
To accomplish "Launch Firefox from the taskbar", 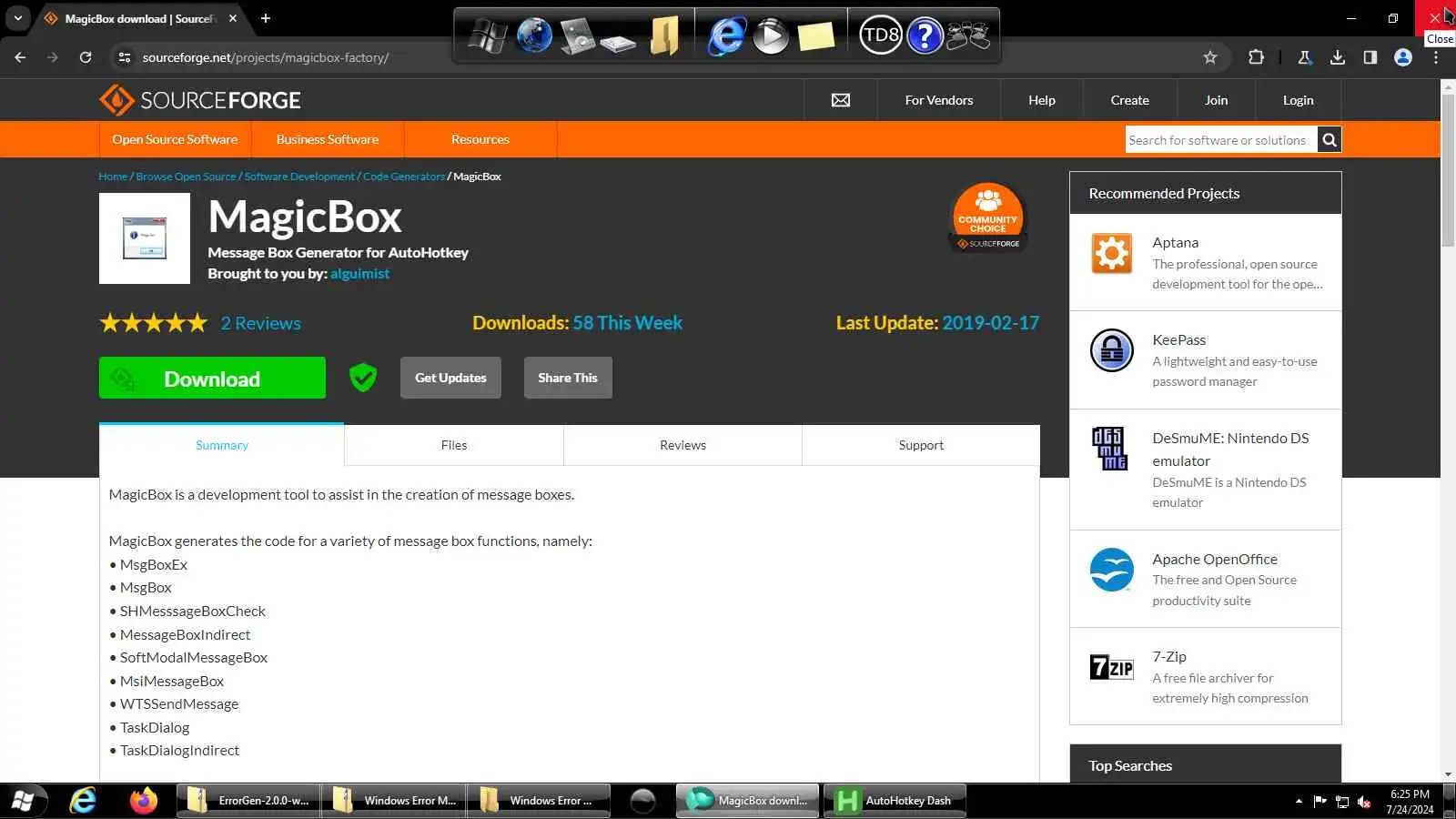I will (143, 801).
